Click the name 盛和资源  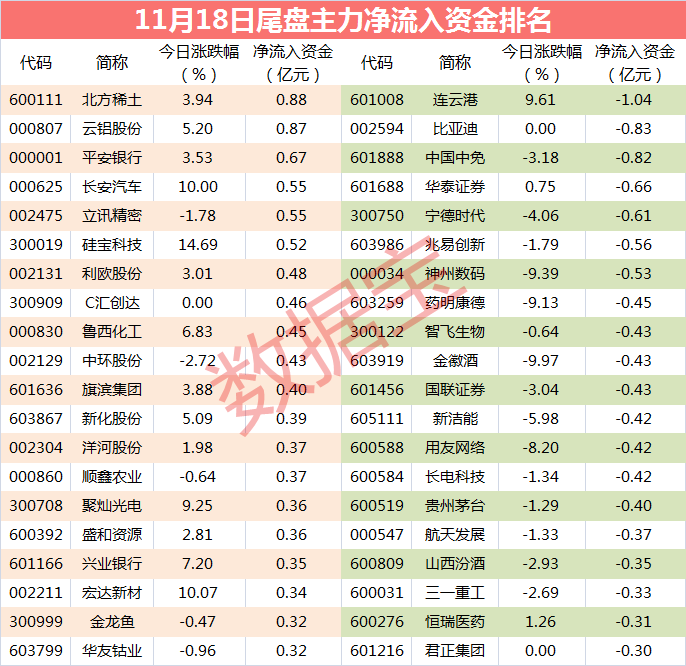112,535
